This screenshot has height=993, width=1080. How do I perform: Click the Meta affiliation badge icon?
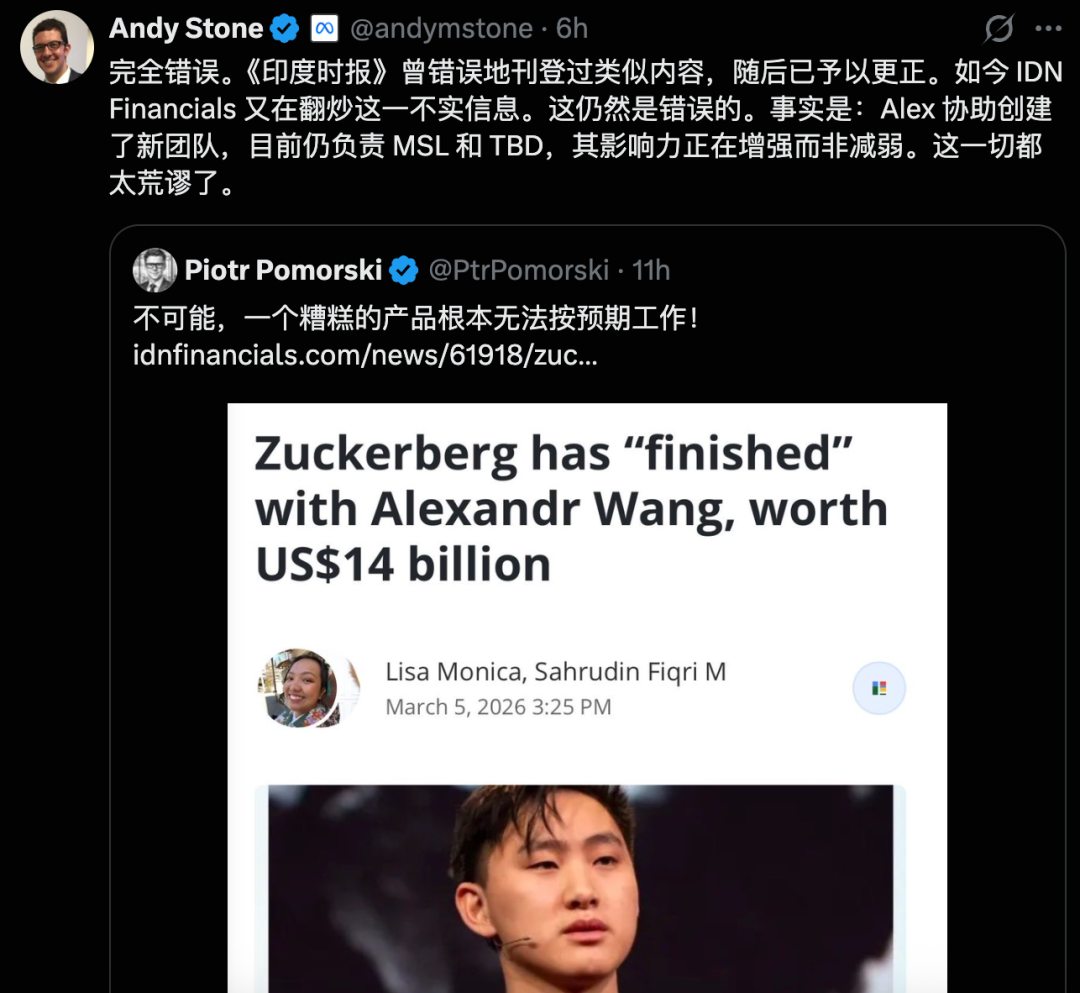point(323,29)
